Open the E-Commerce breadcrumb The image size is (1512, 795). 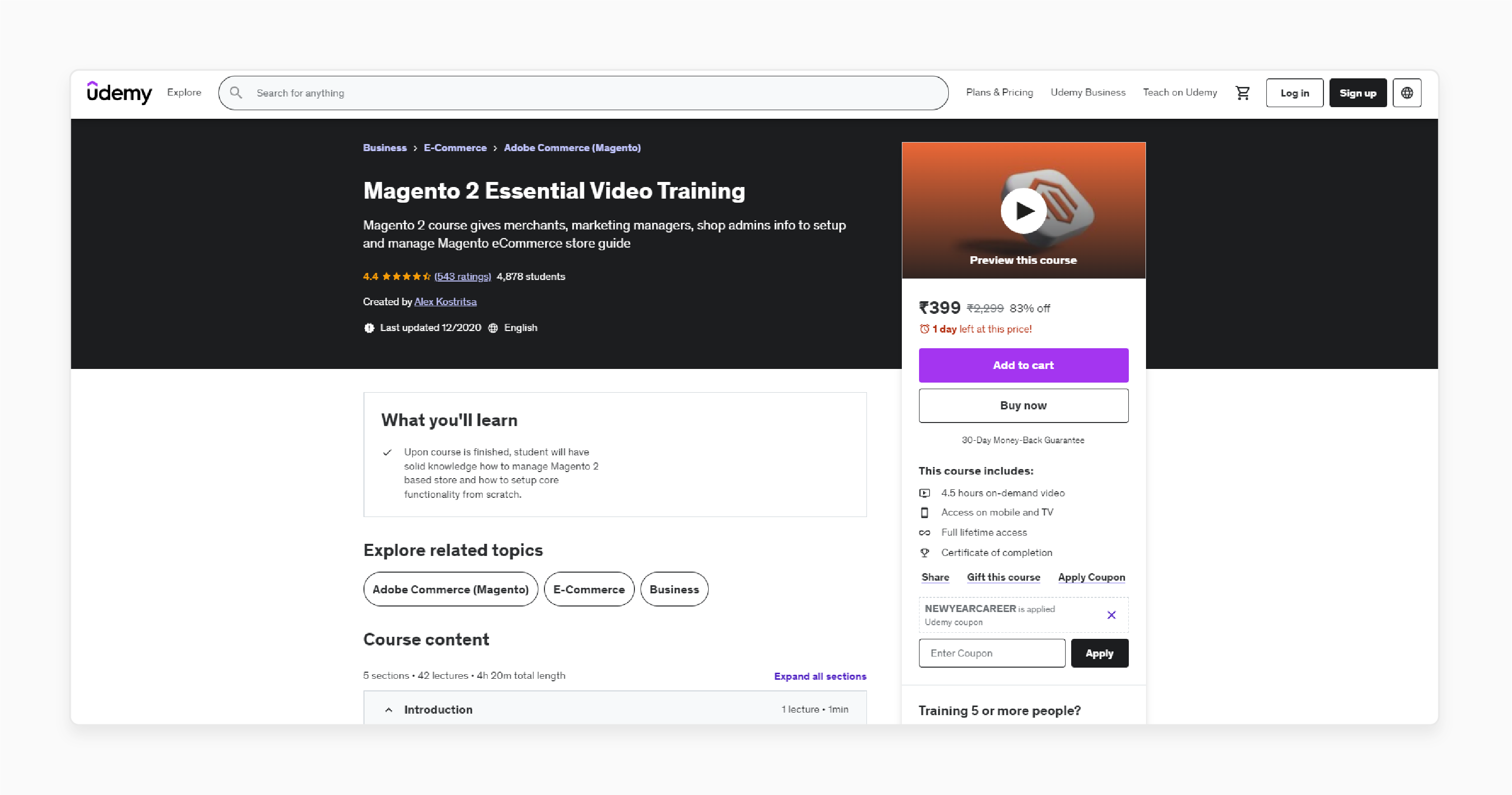point(455,148)
